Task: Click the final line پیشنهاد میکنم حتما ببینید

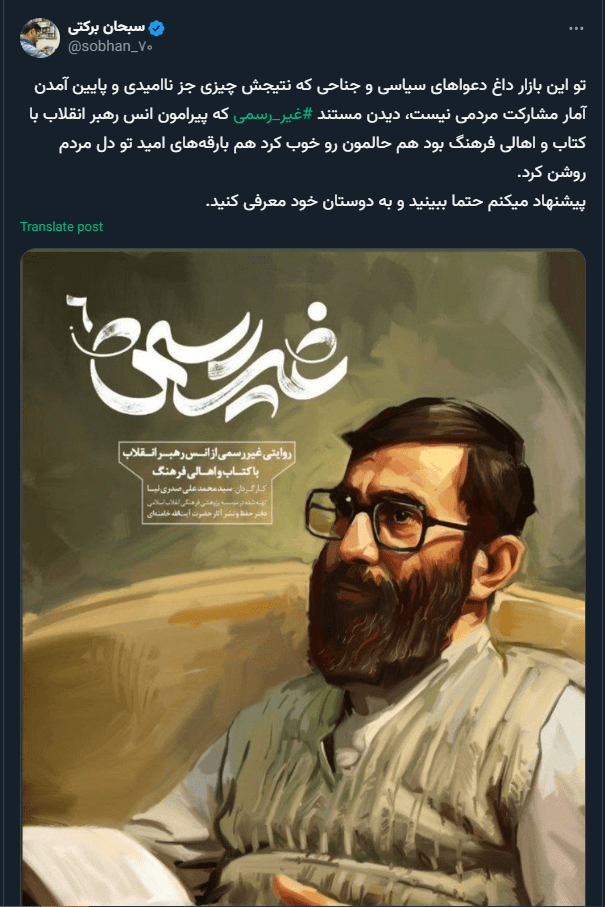Action: click(396, 202)
